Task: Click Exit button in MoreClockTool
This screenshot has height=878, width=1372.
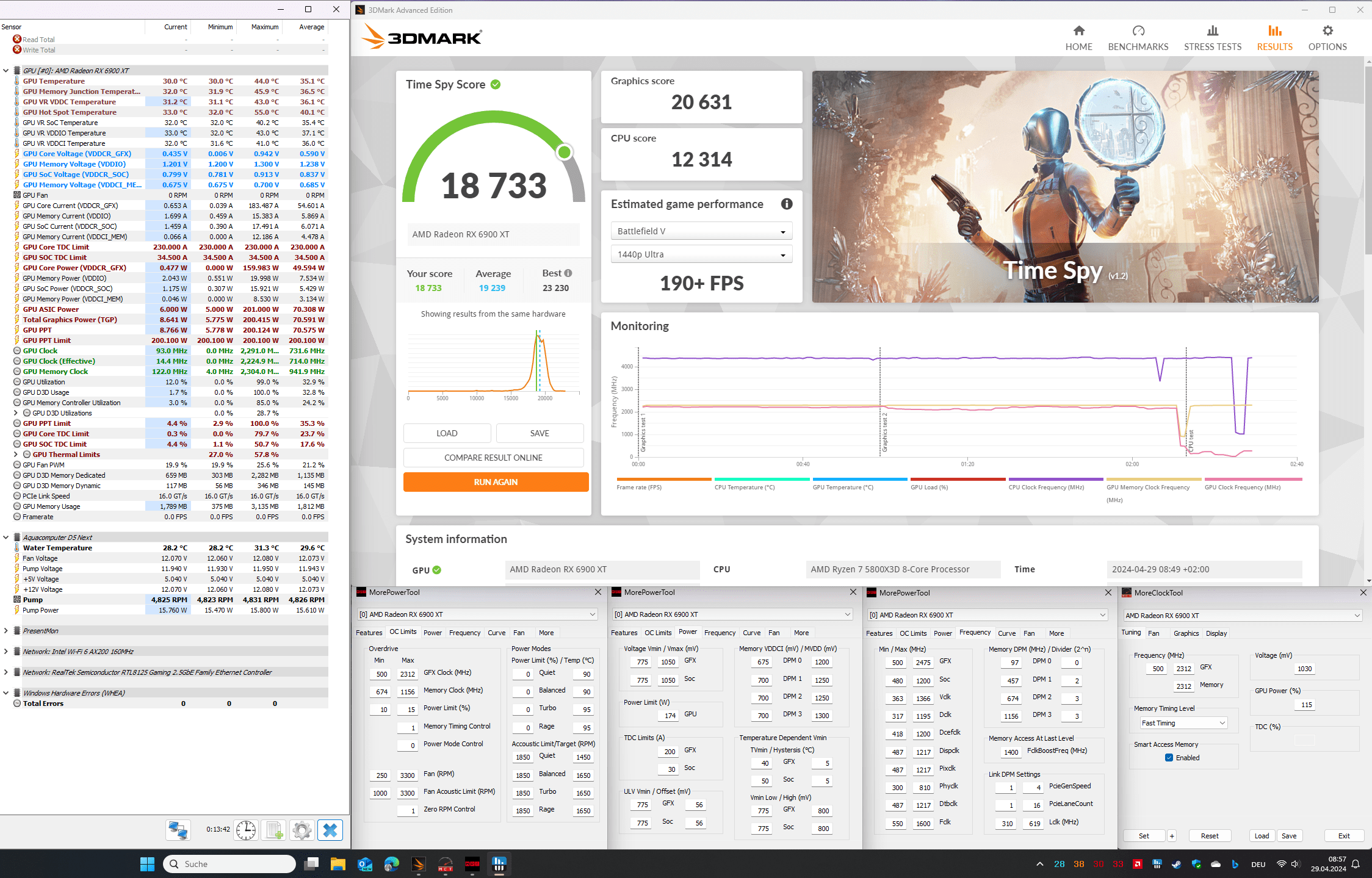Action: pos(1343,836)
